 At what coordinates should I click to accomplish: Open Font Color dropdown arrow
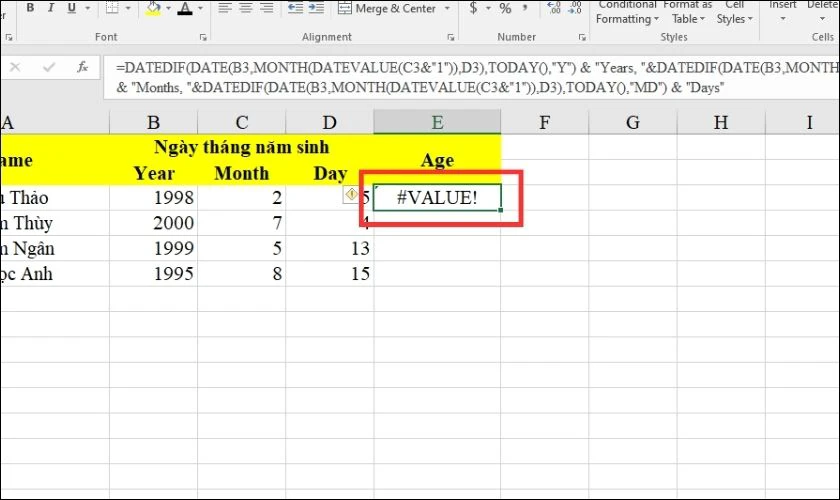coord(200,8)
